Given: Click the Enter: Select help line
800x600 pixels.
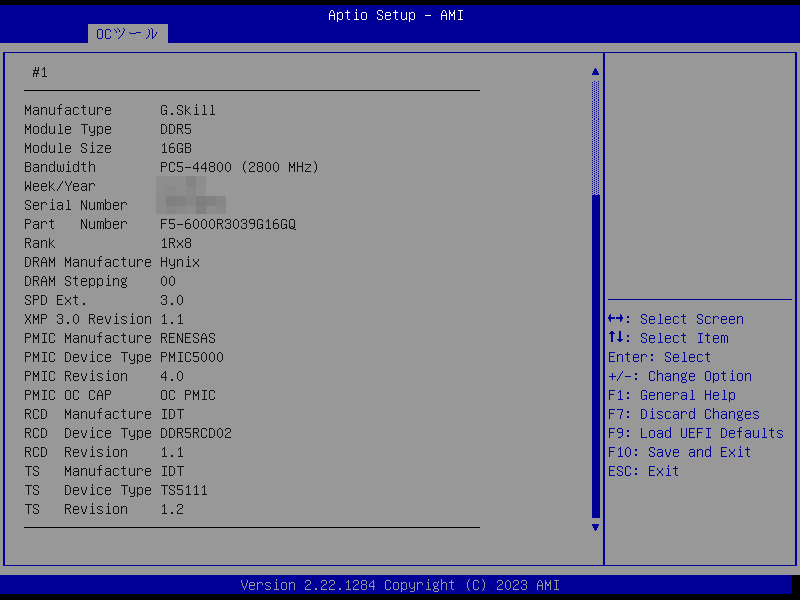Looking at the screenshot, I should [x=659, y=357].
